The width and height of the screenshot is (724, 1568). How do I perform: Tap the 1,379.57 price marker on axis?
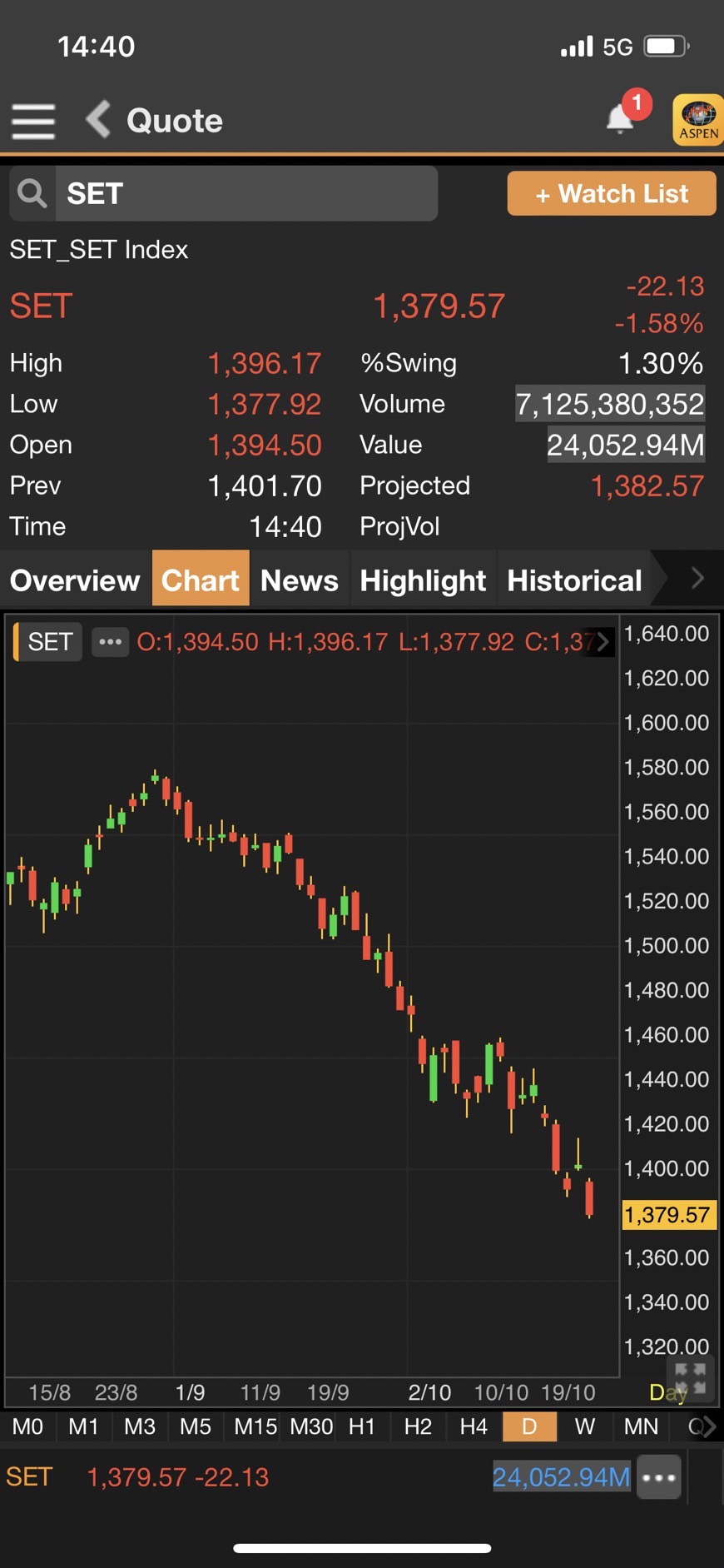point(667,1215)
